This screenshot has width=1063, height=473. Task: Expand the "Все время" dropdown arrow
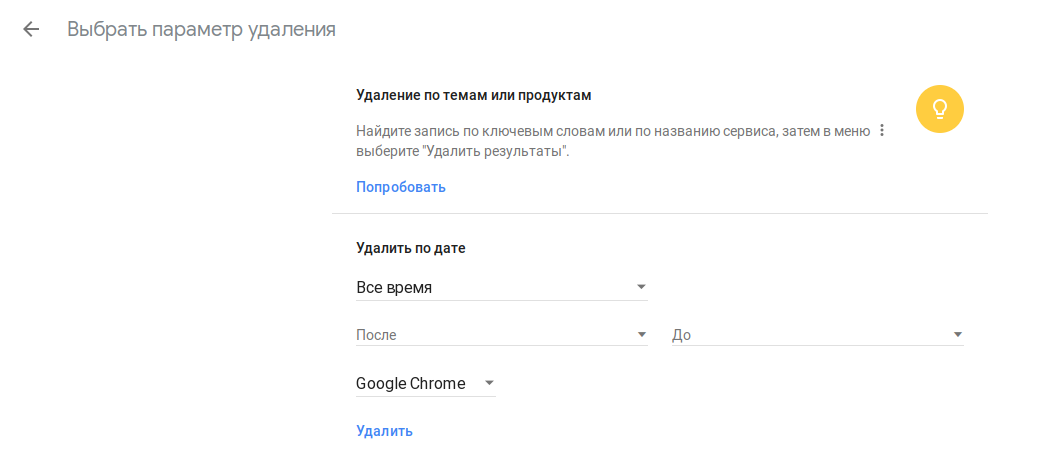pyautogui.click(x=641, y=288)
